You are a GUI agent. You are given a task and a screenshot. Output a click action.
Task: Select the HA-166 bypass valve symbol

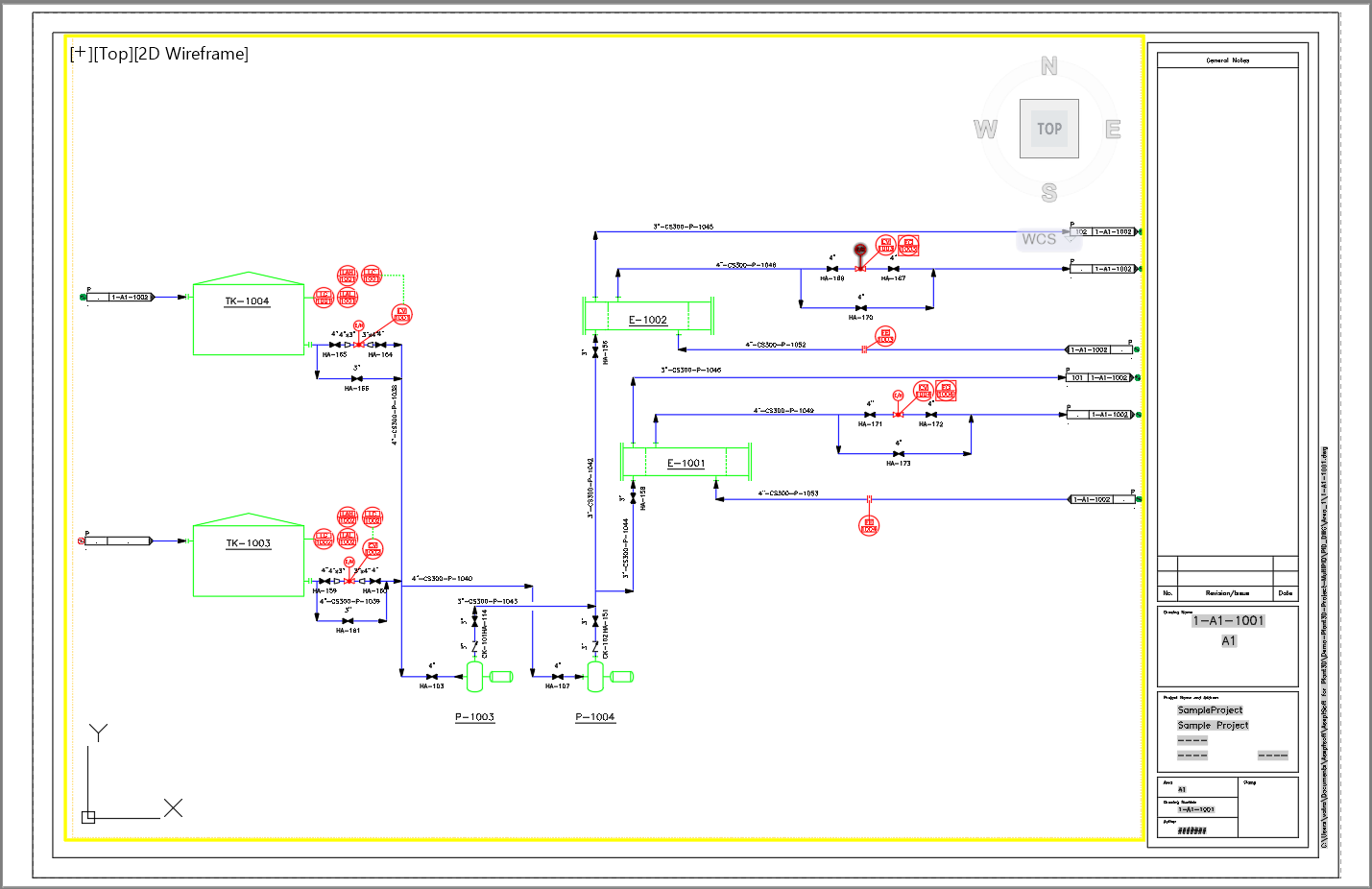357,378
